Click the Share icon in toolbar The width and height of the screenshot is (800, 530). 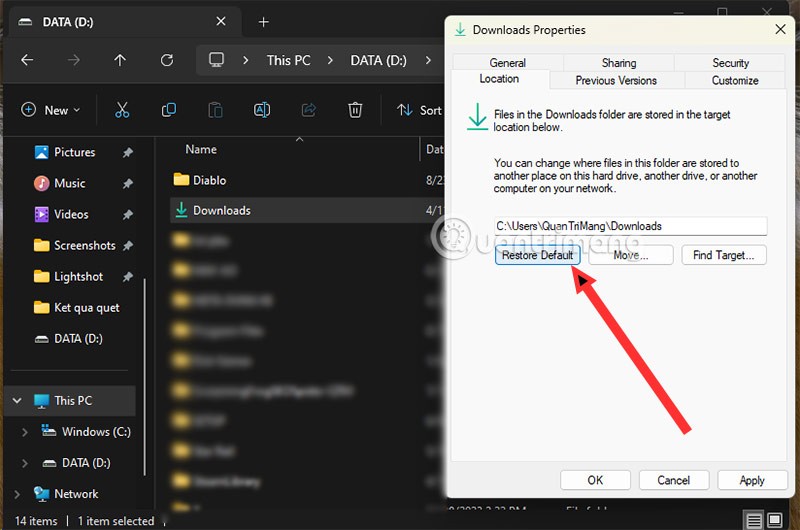pos(309,110)
